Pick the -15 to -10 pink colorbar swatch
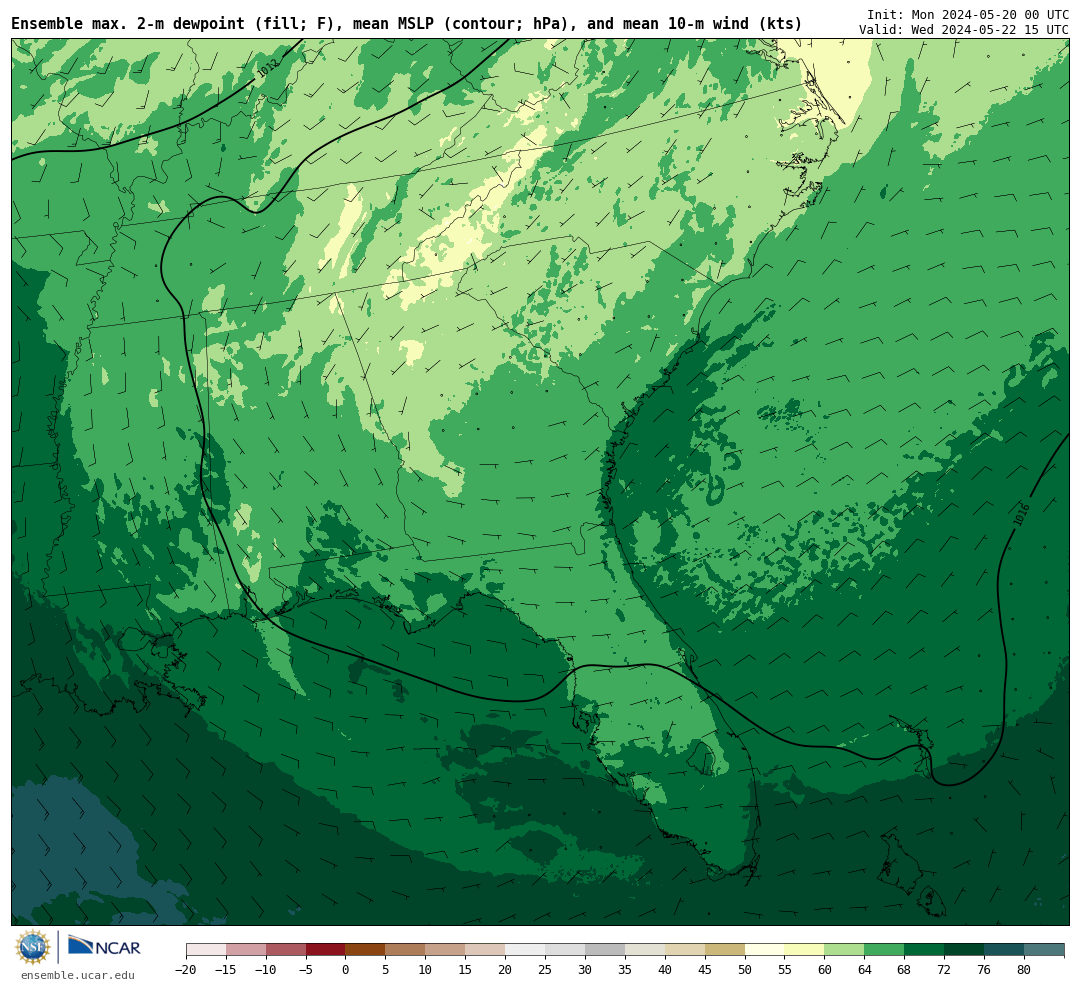 pos(246,950)
